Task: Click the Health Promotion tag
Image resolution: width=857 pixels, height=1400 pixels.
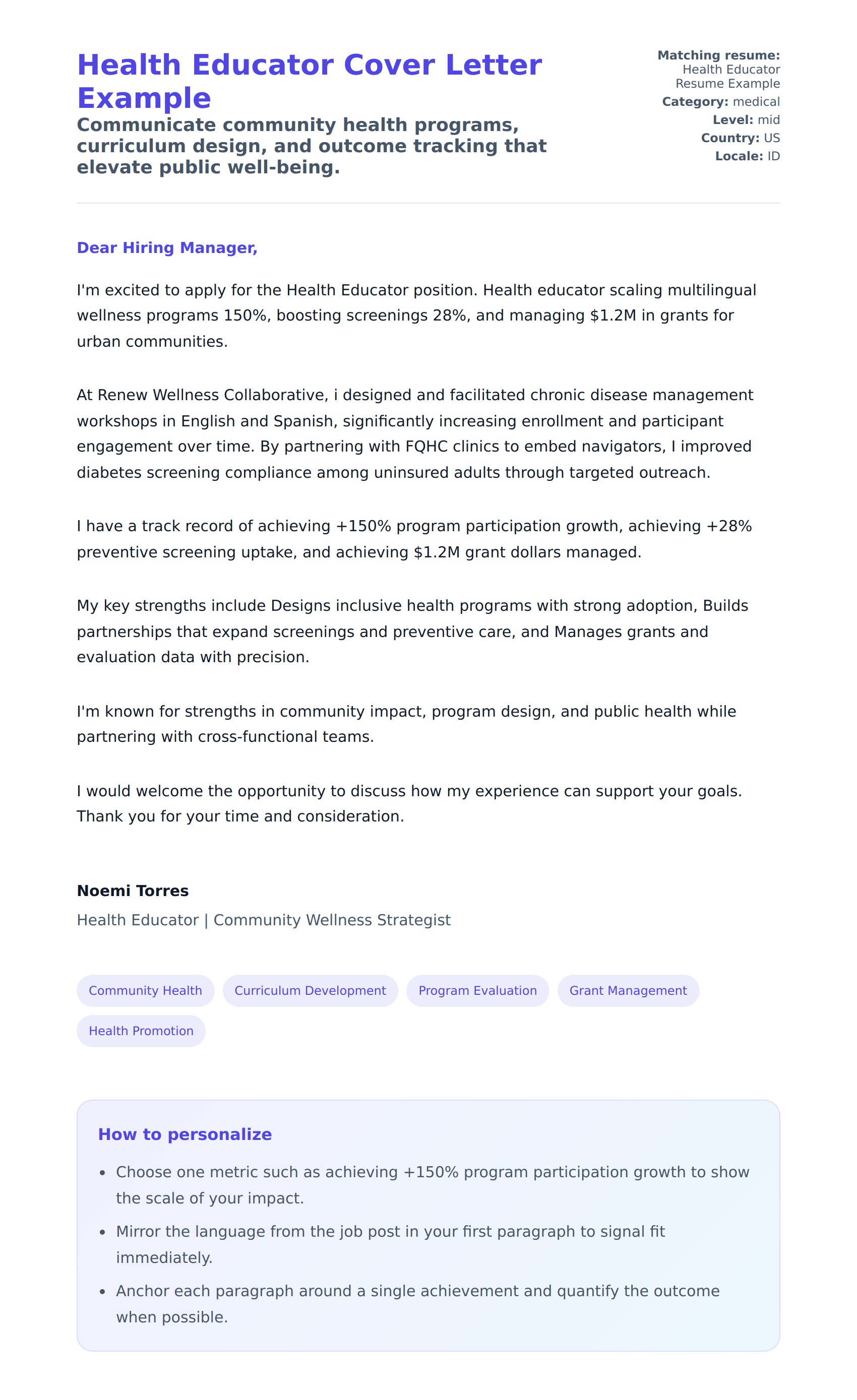Action: coord(141,1031)
